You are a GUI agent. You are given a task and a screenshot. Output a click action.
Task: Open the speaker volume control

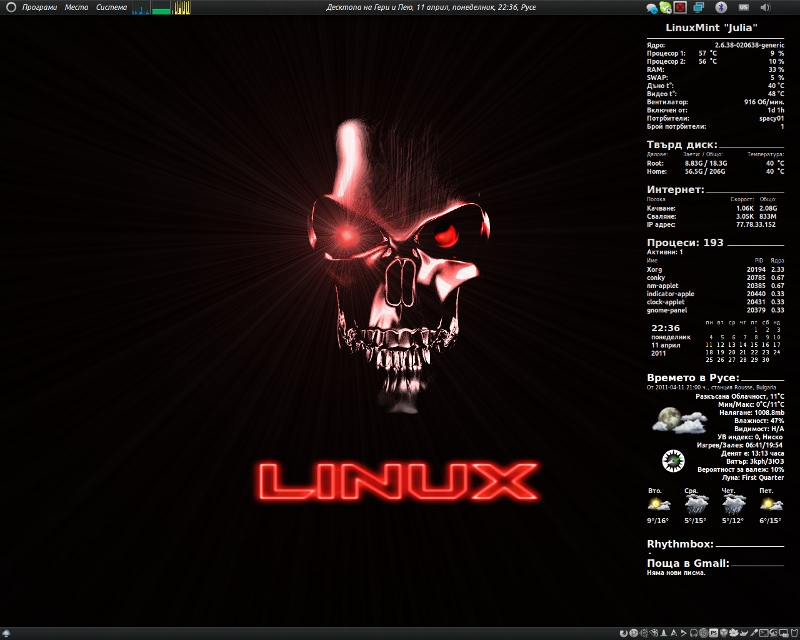765,7
